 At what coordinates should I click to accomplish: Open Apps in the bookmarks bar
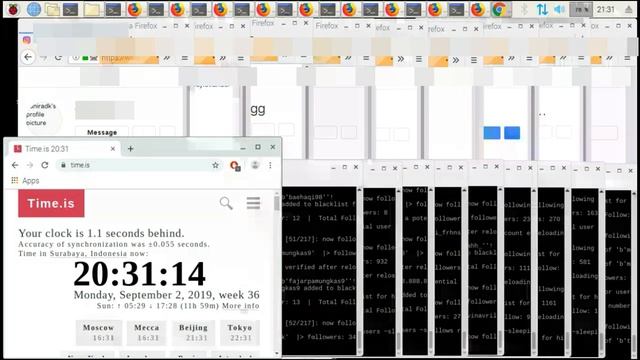pyautogui.click(x=25, y=180)
